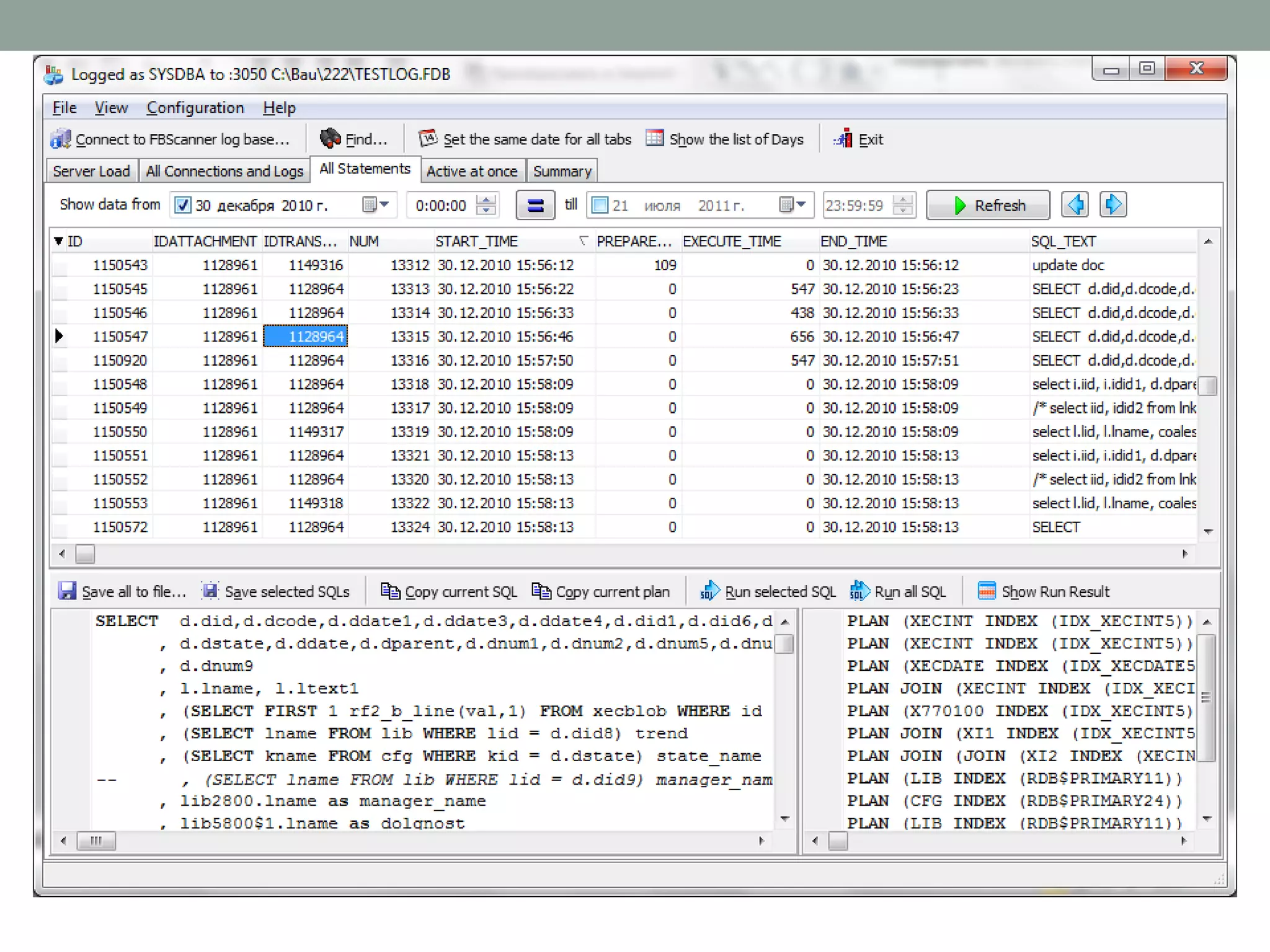Switch to the Active at once tab

point(472,171)
